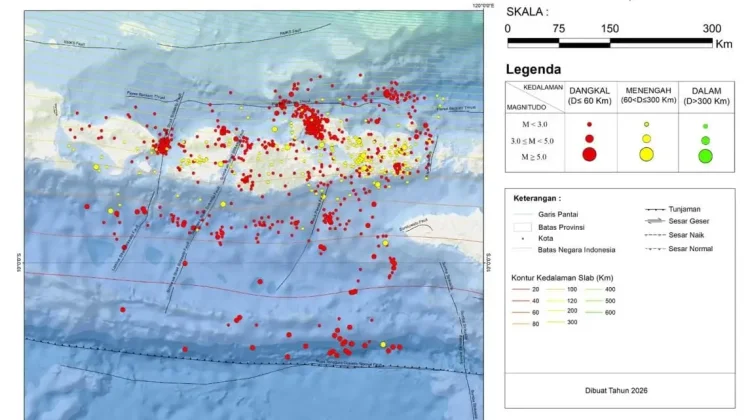Screen dimensions: 750x420
Task: Click the Garis Pantai line symbol
Action: [x=522, y=214]
